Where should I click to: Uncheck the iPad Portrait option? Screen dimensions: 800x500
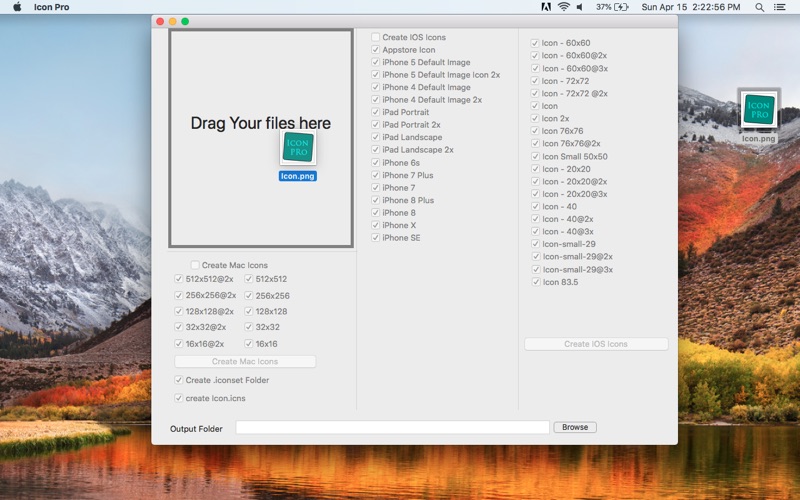[376, 112]
